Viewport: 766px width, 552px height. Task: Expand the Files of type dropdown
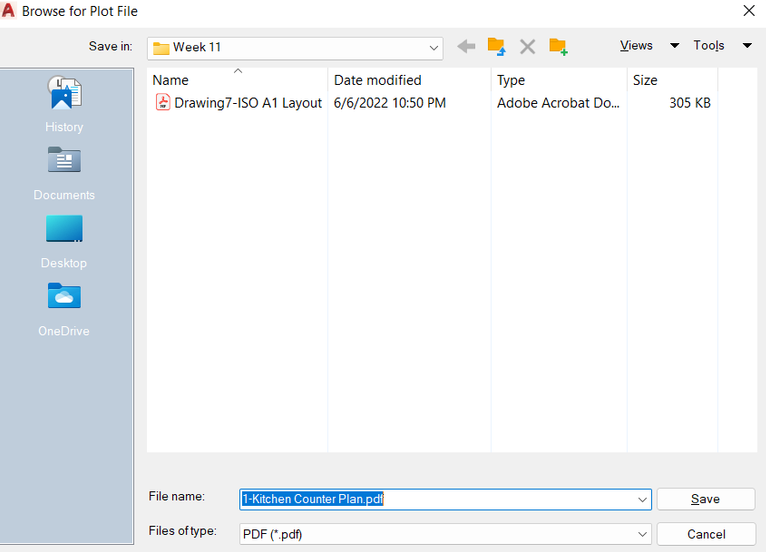coord(642,534)
